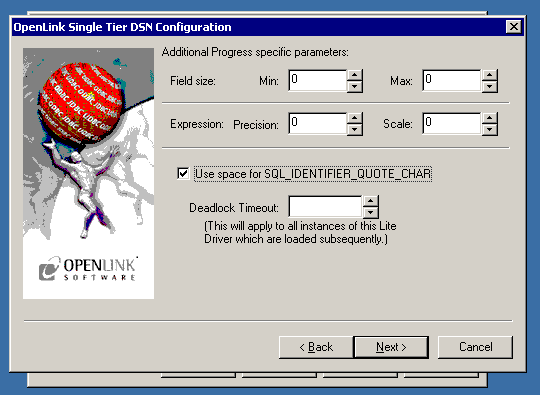Decrease the Field size Min value
540x395 pixels.
(x=354, y=87)
